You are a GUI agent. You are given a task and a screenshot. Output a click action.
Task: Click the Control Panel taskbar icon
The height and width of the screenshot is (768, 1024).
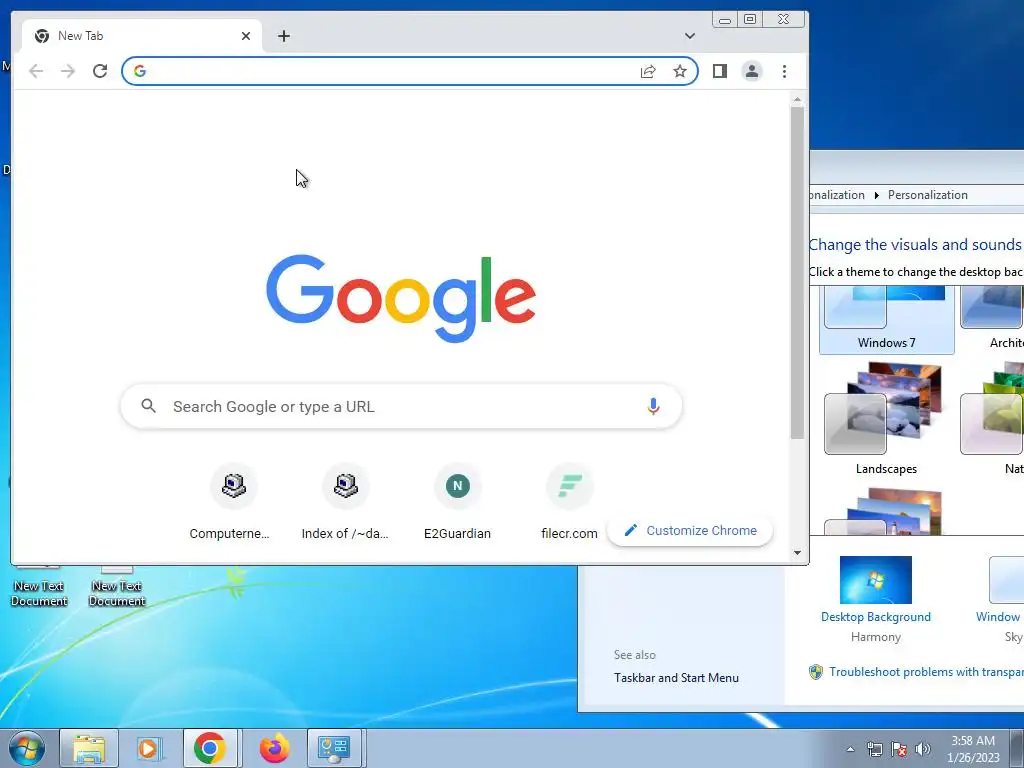[x=334, y=748]
